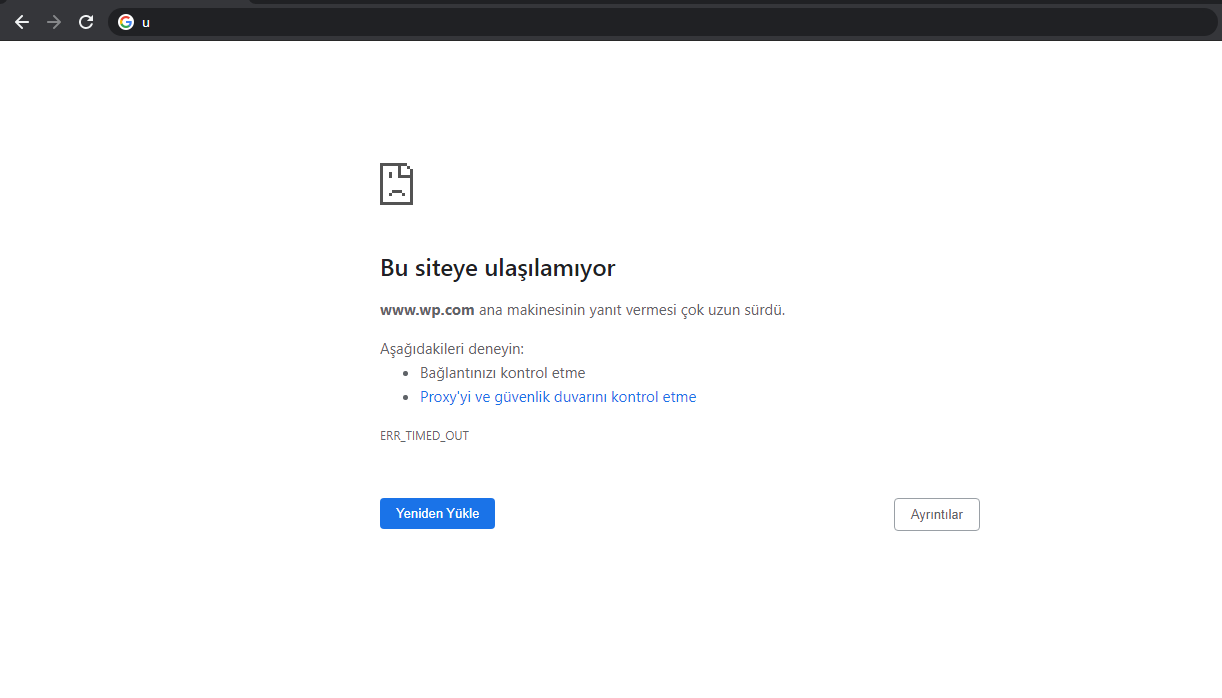Viewport: 1222px width, 698px height.
Task: Click the ERR_TIMED_OUT error code
Action: click(x=424, y=436)
